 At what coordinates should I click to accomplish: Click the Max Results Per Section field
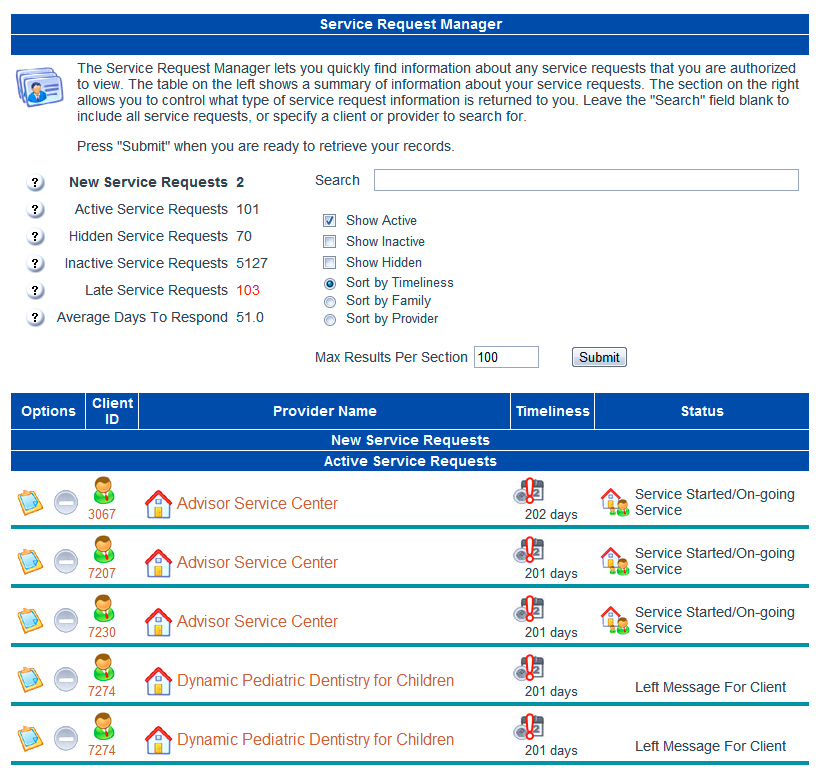pos(506,357)
